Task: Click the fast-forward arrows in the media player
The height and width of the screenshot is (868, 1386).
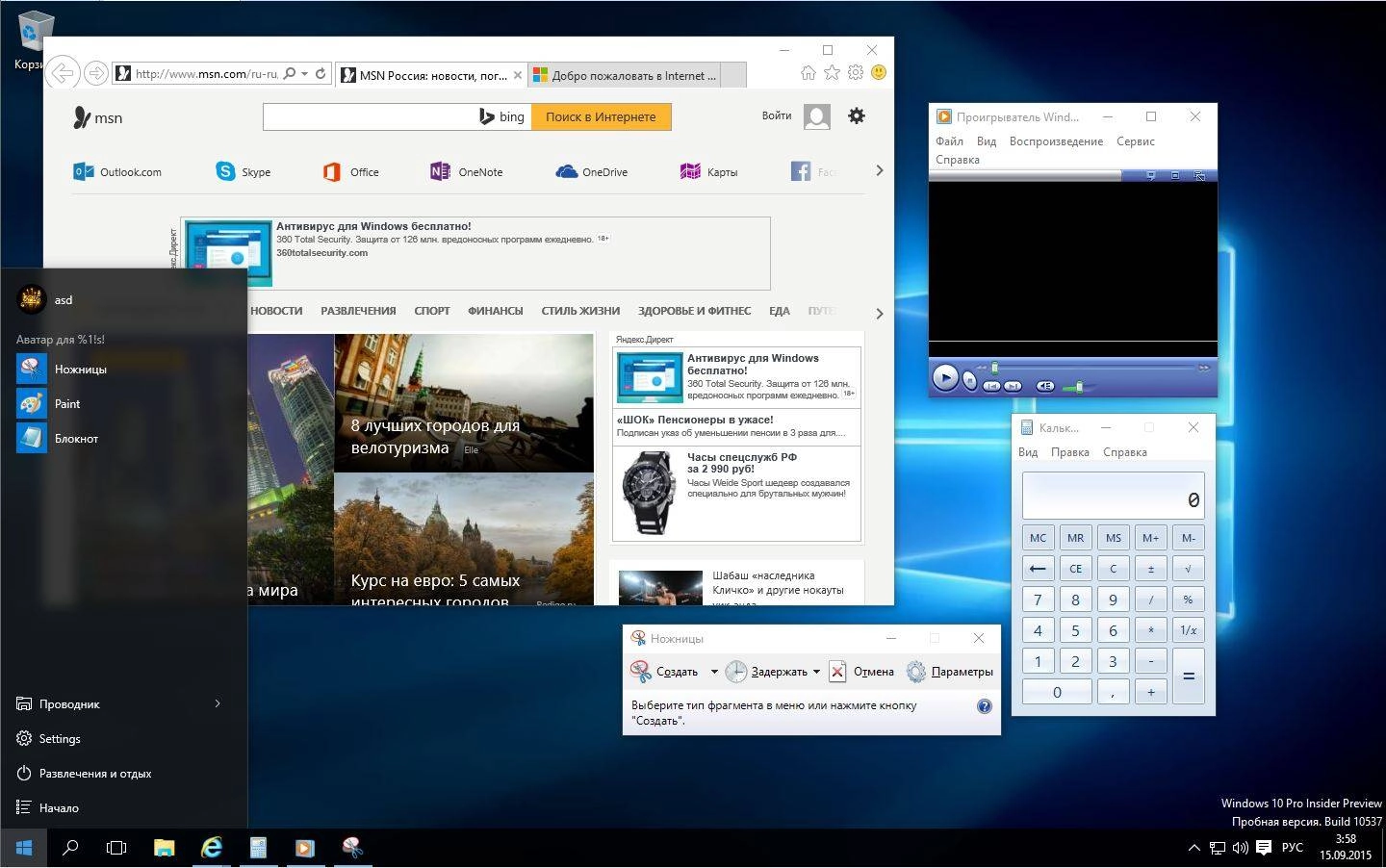Action: 1203,368
